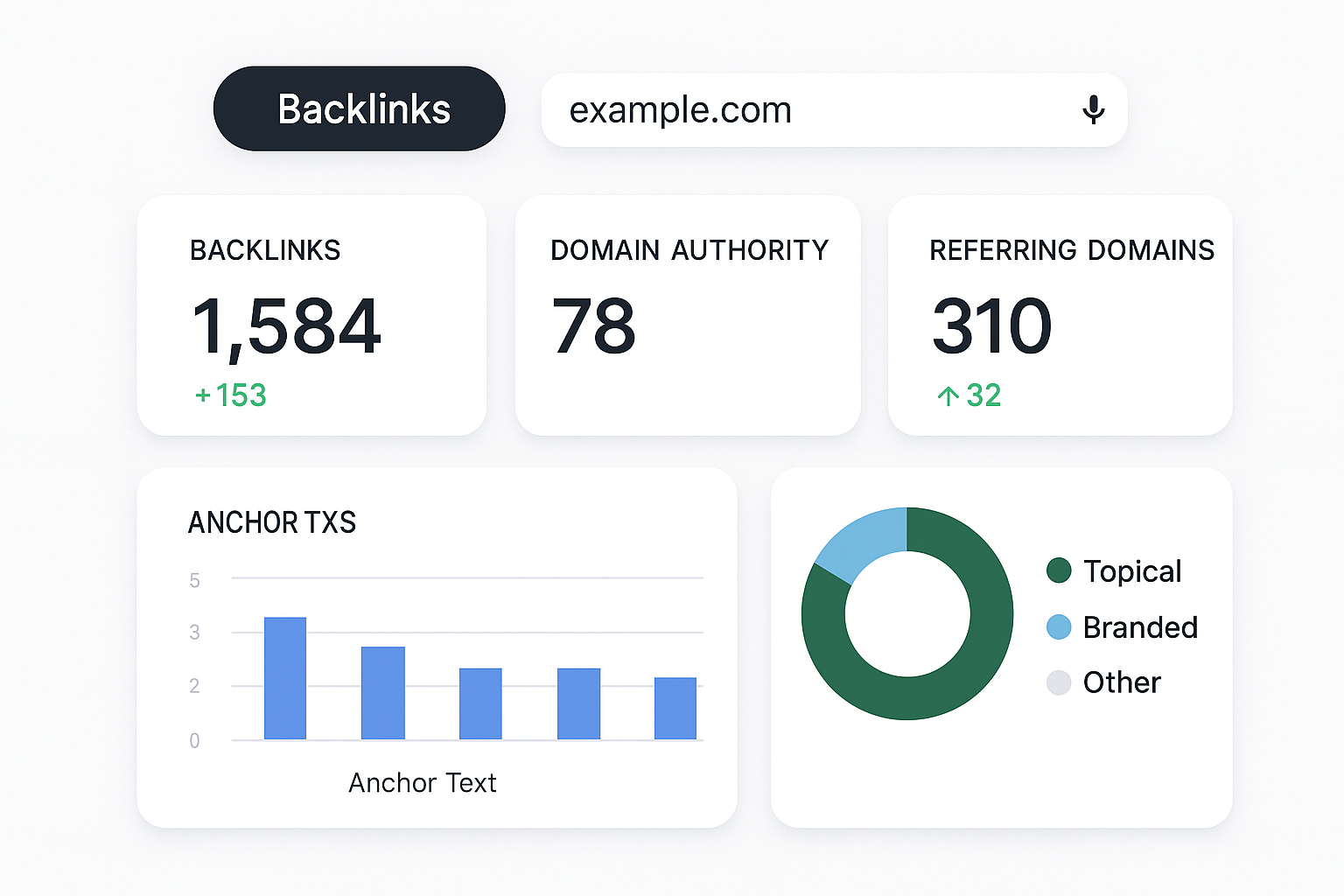Screen dimensions: 1344x896
Task: Click the Branded blue legend dot
Action: pos(1059,626)
